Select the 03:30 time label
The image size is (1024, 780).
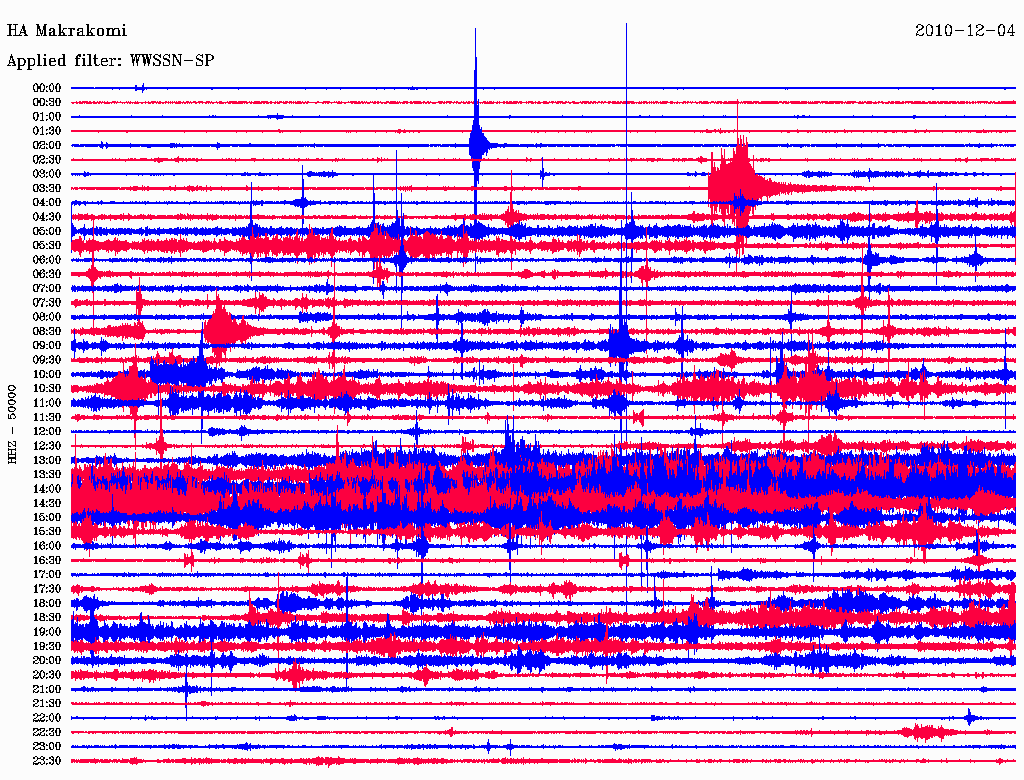[47, 188]
